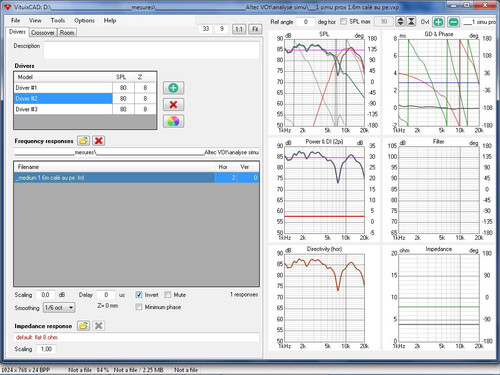The height and width of the screenshot is (375, 500).
Task: Click the Power & DI chart
Action: point(324,189)
